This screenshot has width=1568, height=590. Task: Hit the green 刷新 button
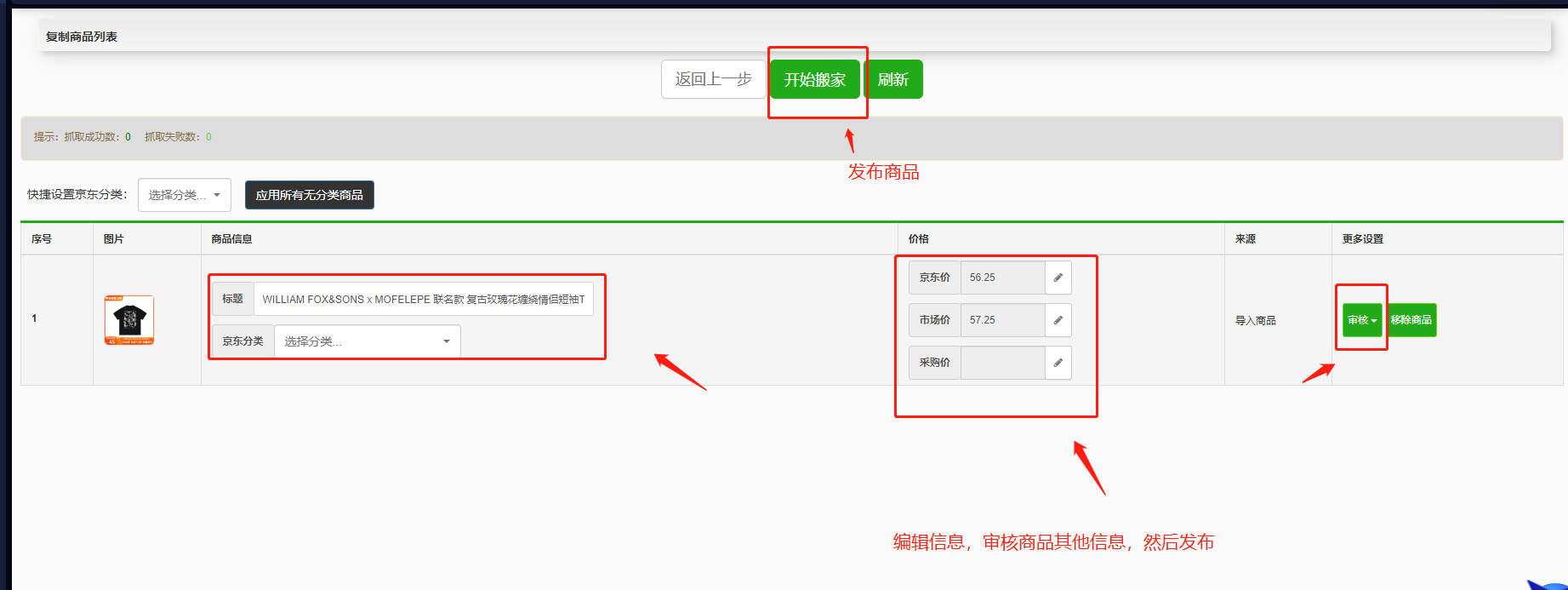tap(893, 79)
